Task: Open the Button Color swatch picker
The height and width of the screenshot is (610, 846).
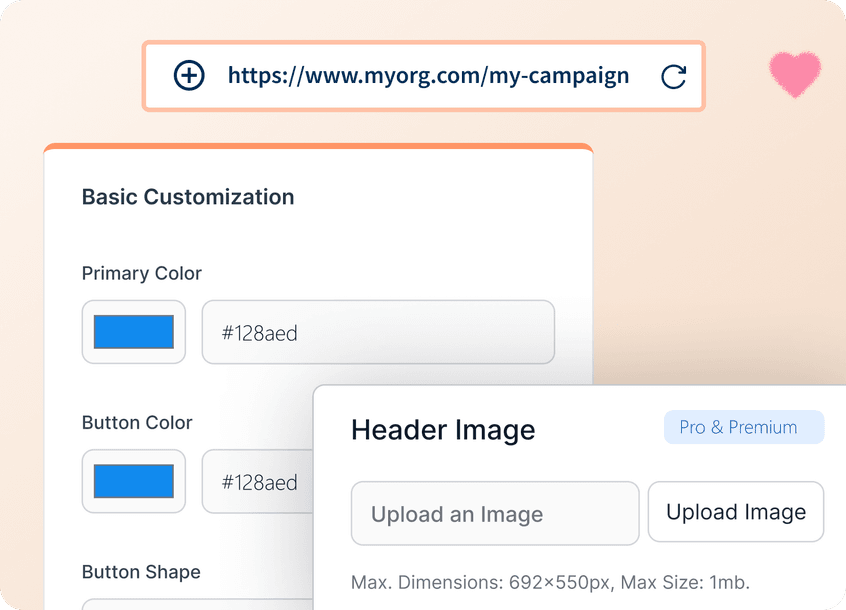Action: pyautogui.click(x=134, y=481)
